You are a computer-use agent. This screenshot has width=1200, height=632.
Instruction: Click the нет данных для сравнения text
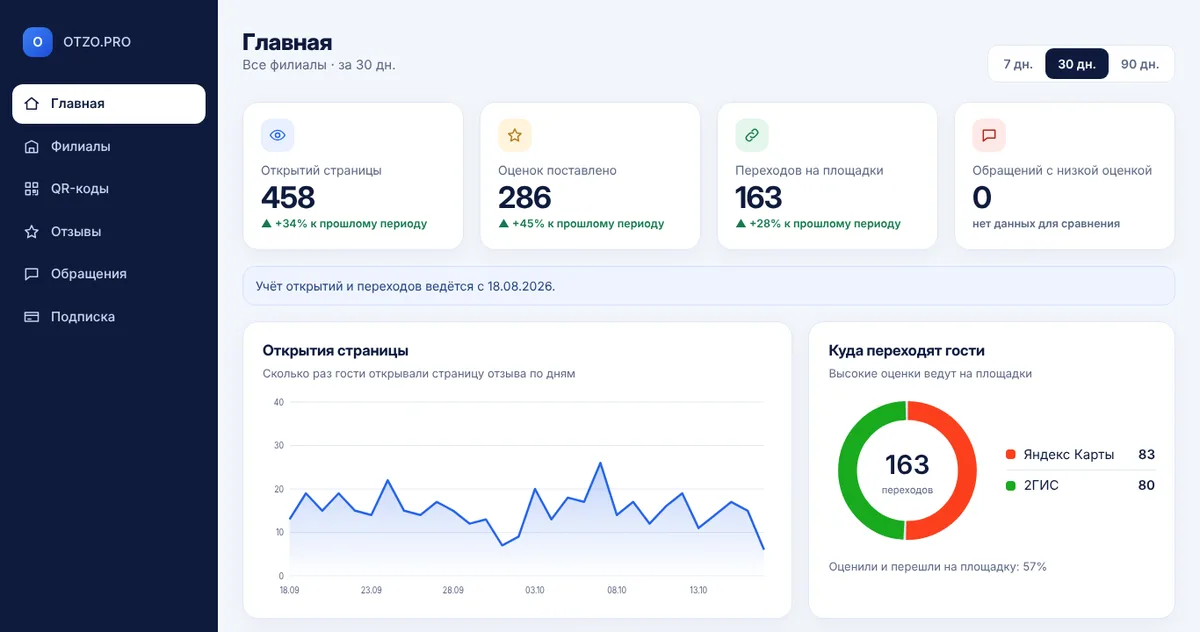pyautogui.click(x=1046, y=224)
